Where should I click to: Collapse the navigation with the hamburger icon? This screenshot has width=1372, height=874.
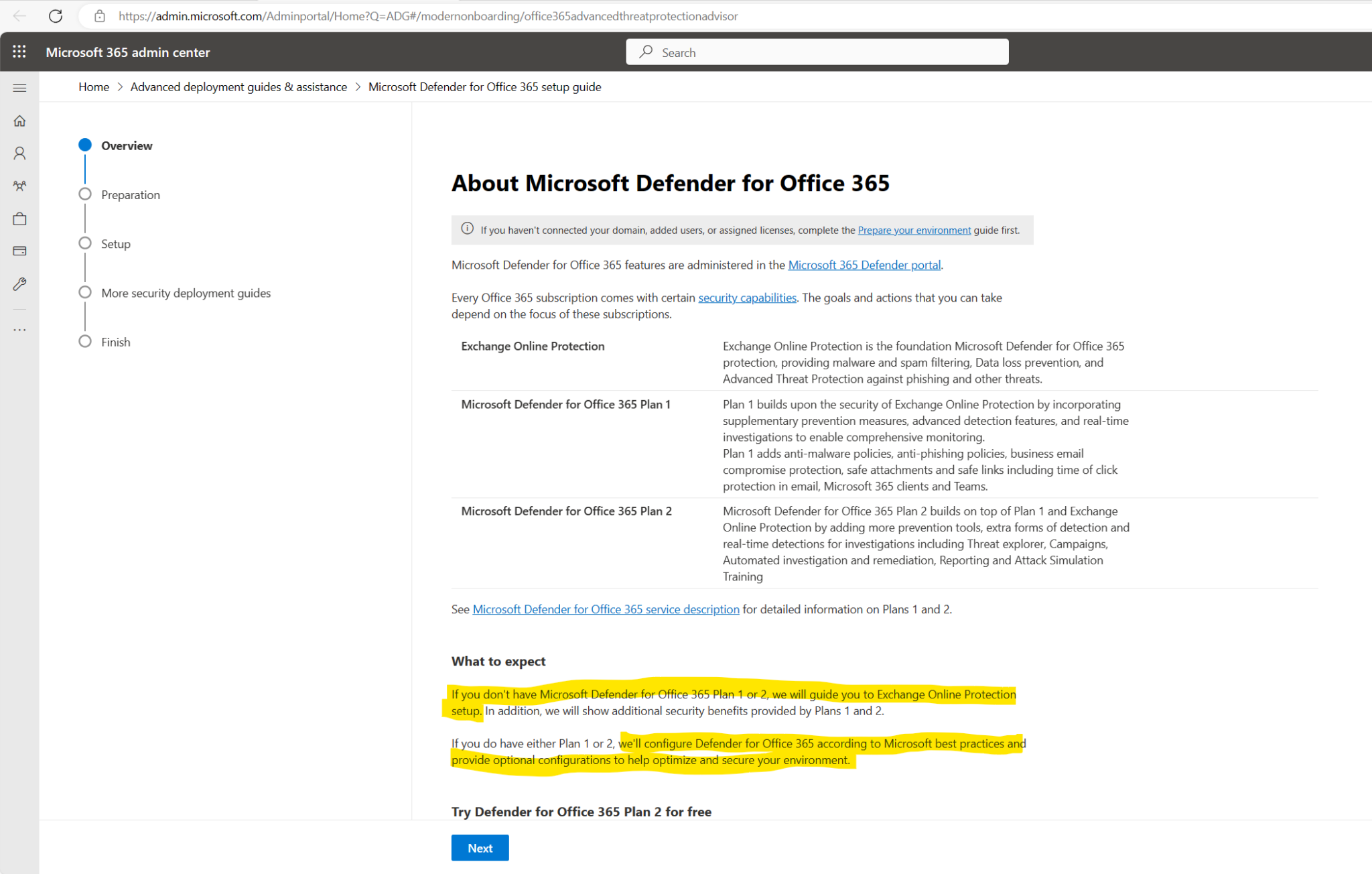coord(19,87)
